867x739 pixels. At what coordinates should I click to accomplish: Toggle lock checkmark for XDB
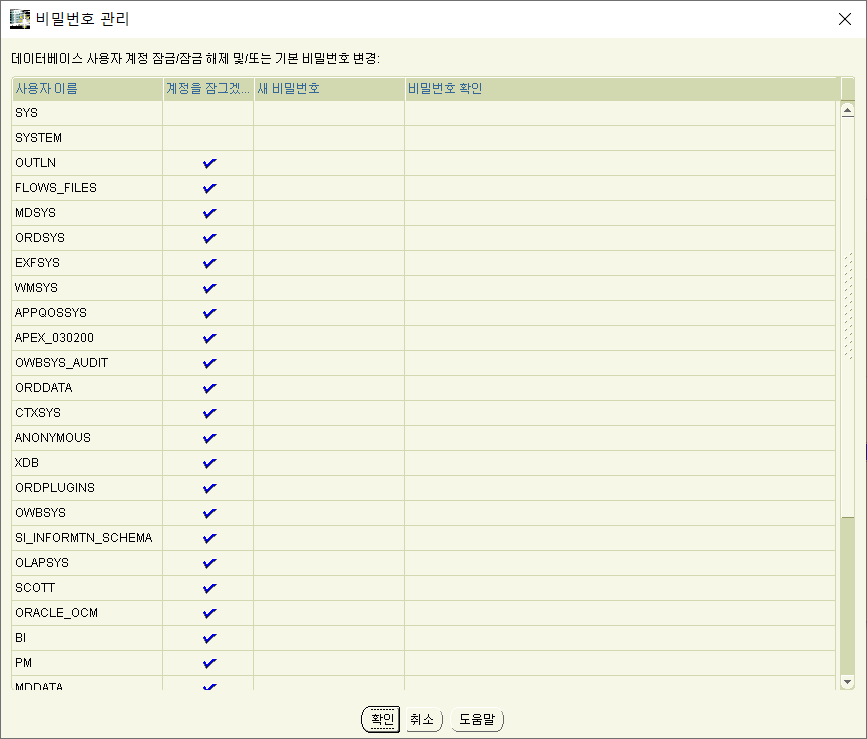pos(209,463)
